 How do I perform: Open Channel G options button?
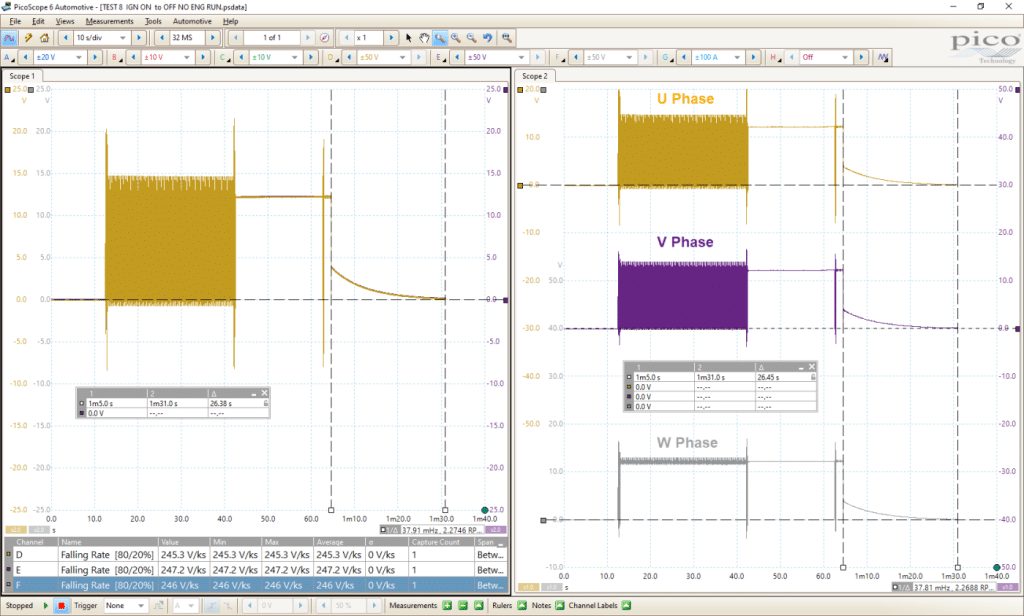click(667, 57)
